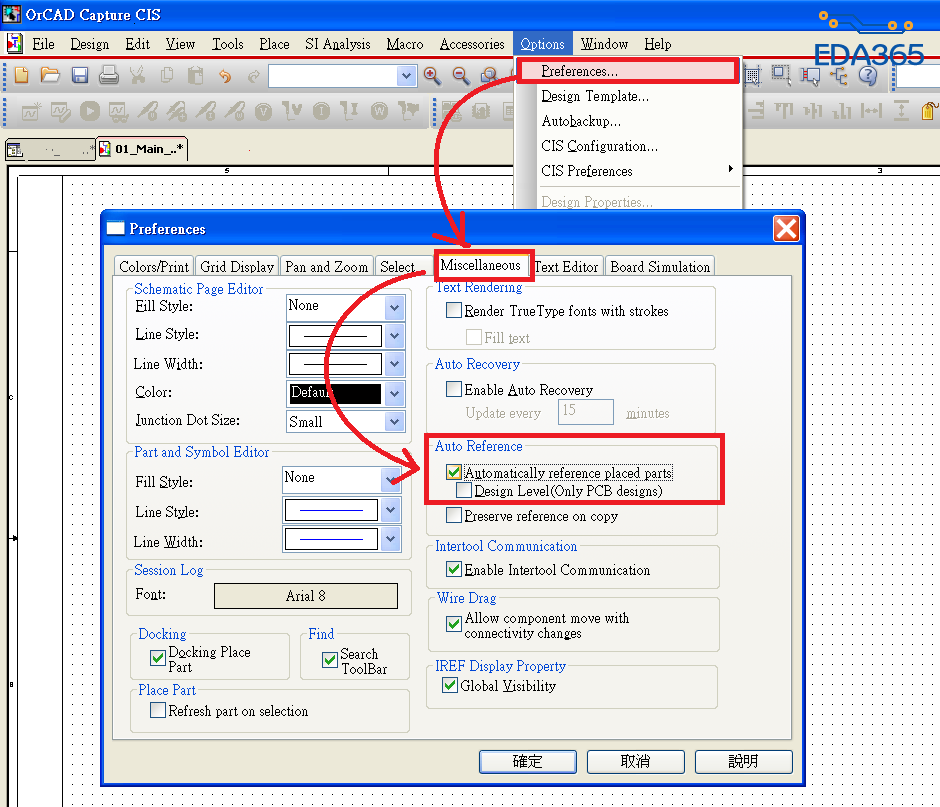Click the Area select toolbar icon

click(781, 75)
